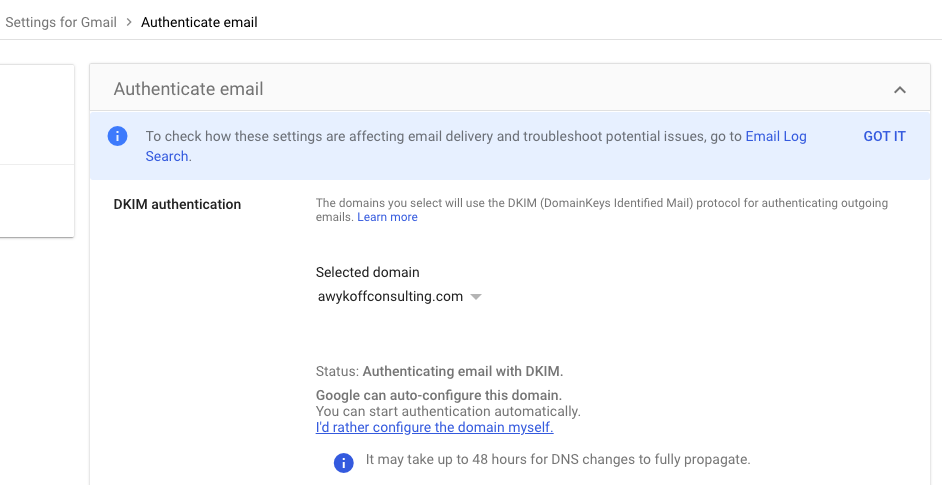Click the Authenticating email with DKIM status text

tap(469, 371)
